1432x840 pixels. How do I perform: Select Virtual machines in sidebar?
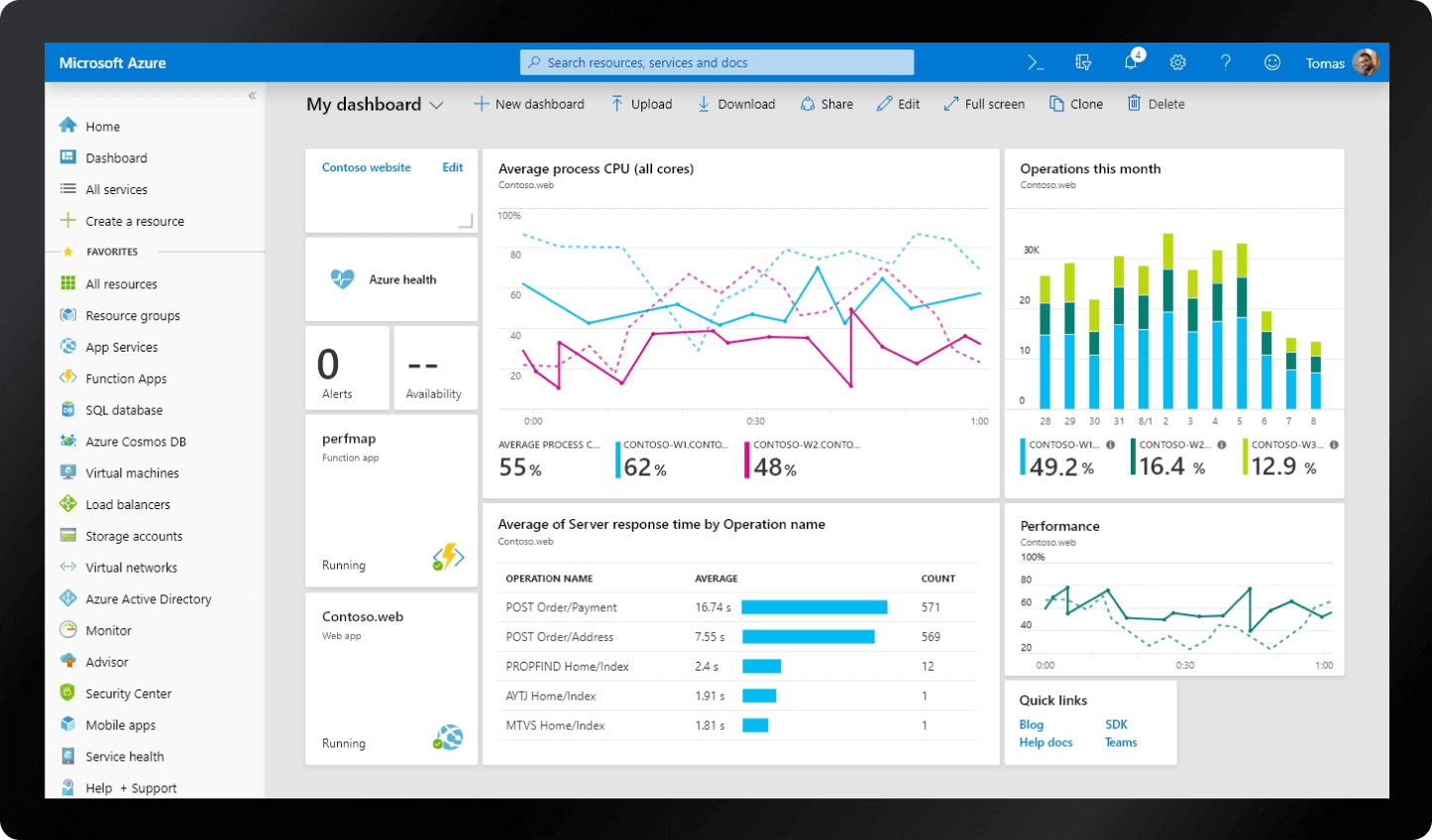pos(132,473)
